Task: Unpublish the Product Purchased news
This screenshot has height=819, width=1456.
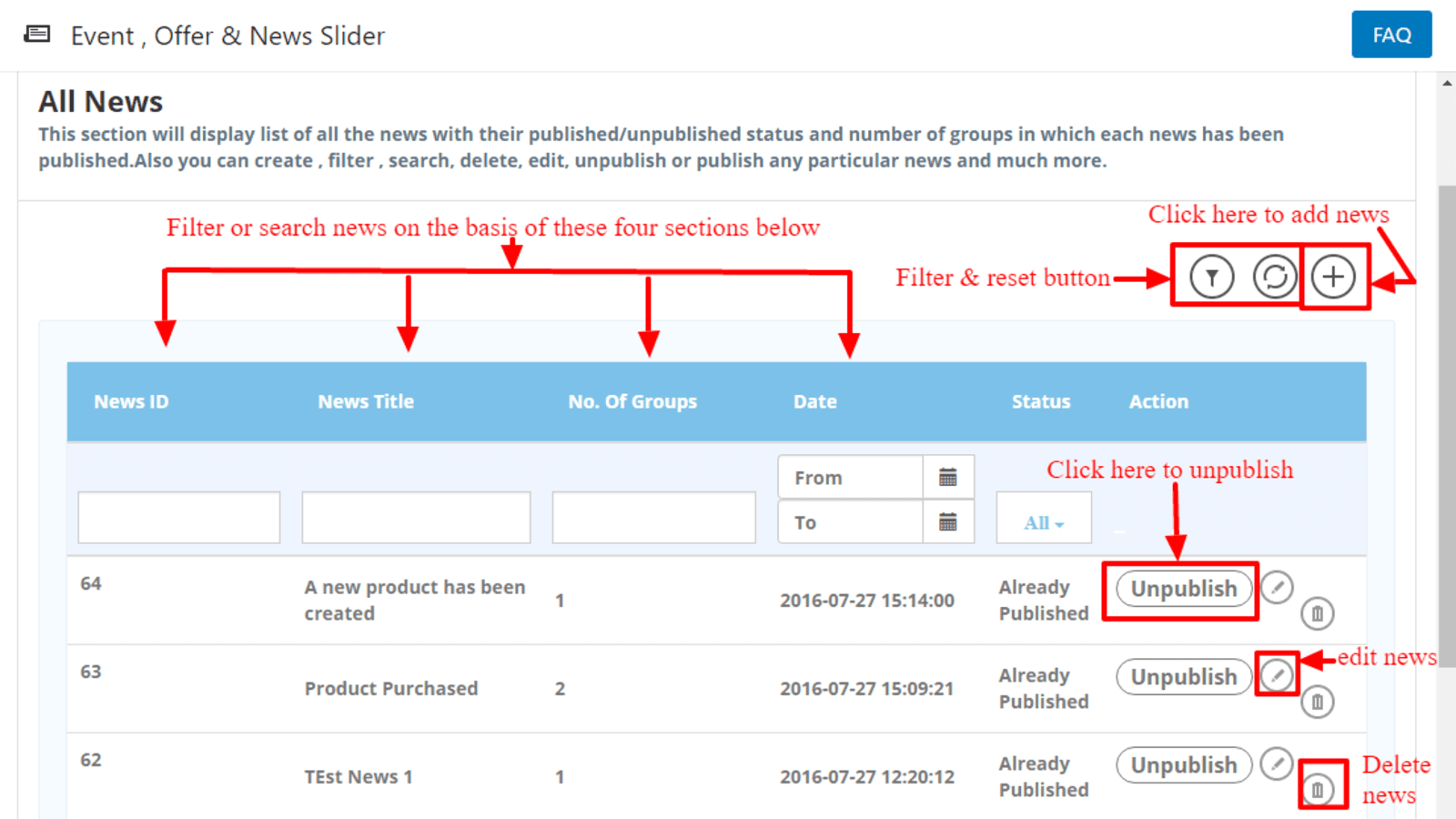Action: tap(1183, 677)
